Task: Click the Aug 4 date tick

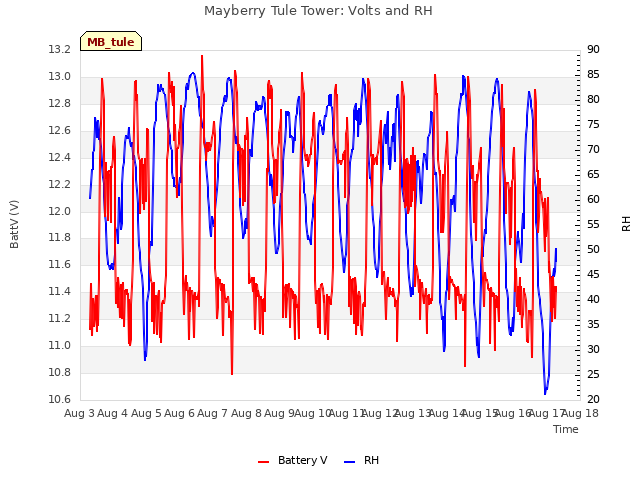Action: 113,413
